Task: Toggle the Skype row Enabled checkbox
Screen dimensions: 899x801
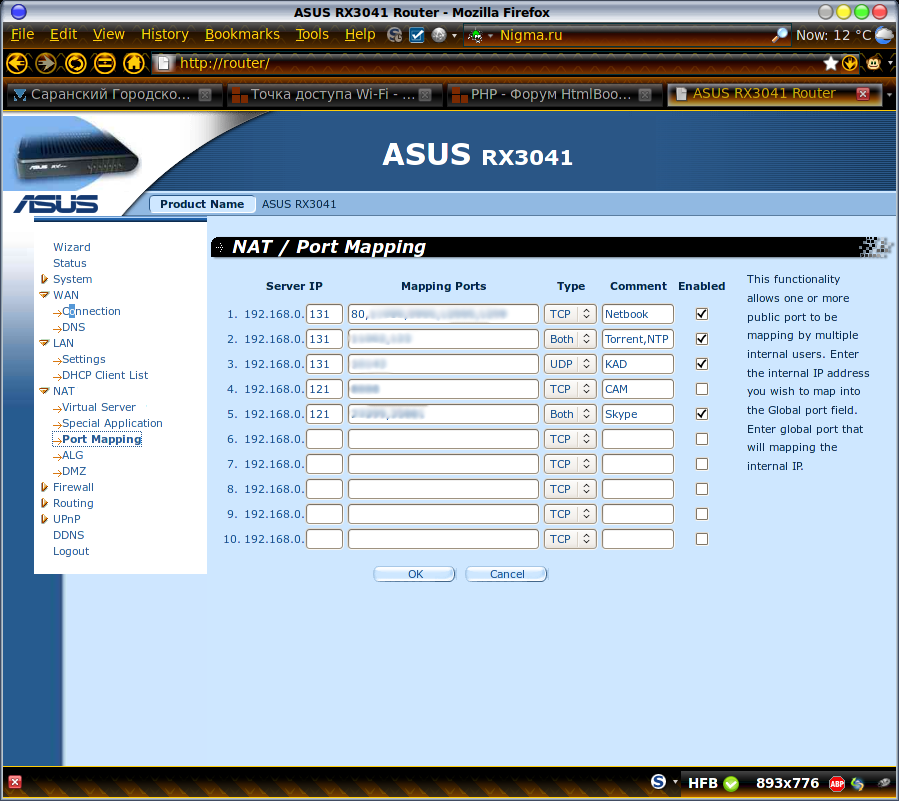Action: pos(702,414)
